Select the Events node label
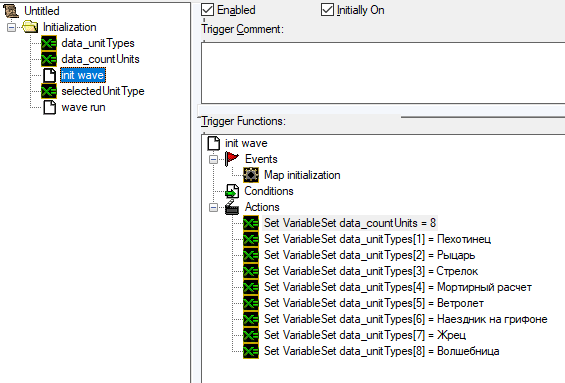The height and width of the screenshot is (383, 565). point(261,159)
